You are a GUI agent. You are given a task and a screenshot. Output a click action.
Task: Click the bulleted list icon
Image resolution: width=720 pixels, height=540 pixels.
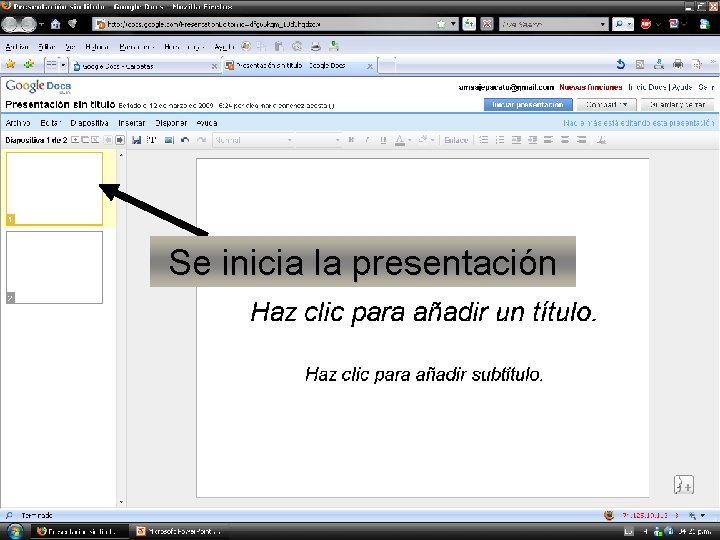[x=500, y=140]
